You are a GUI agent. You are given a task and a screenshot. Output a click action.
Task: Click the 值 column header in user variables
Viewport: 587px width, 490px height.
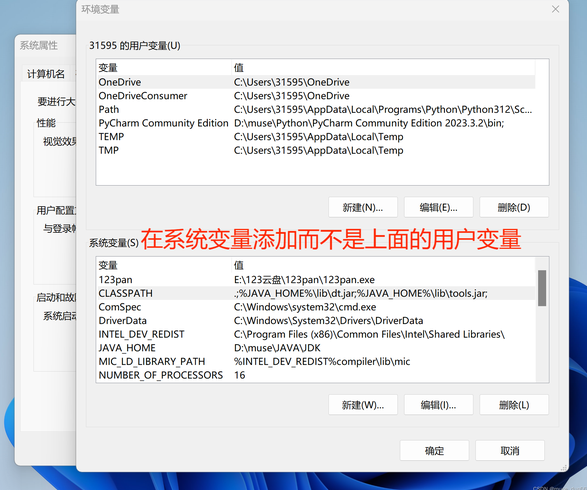(383, 68)
